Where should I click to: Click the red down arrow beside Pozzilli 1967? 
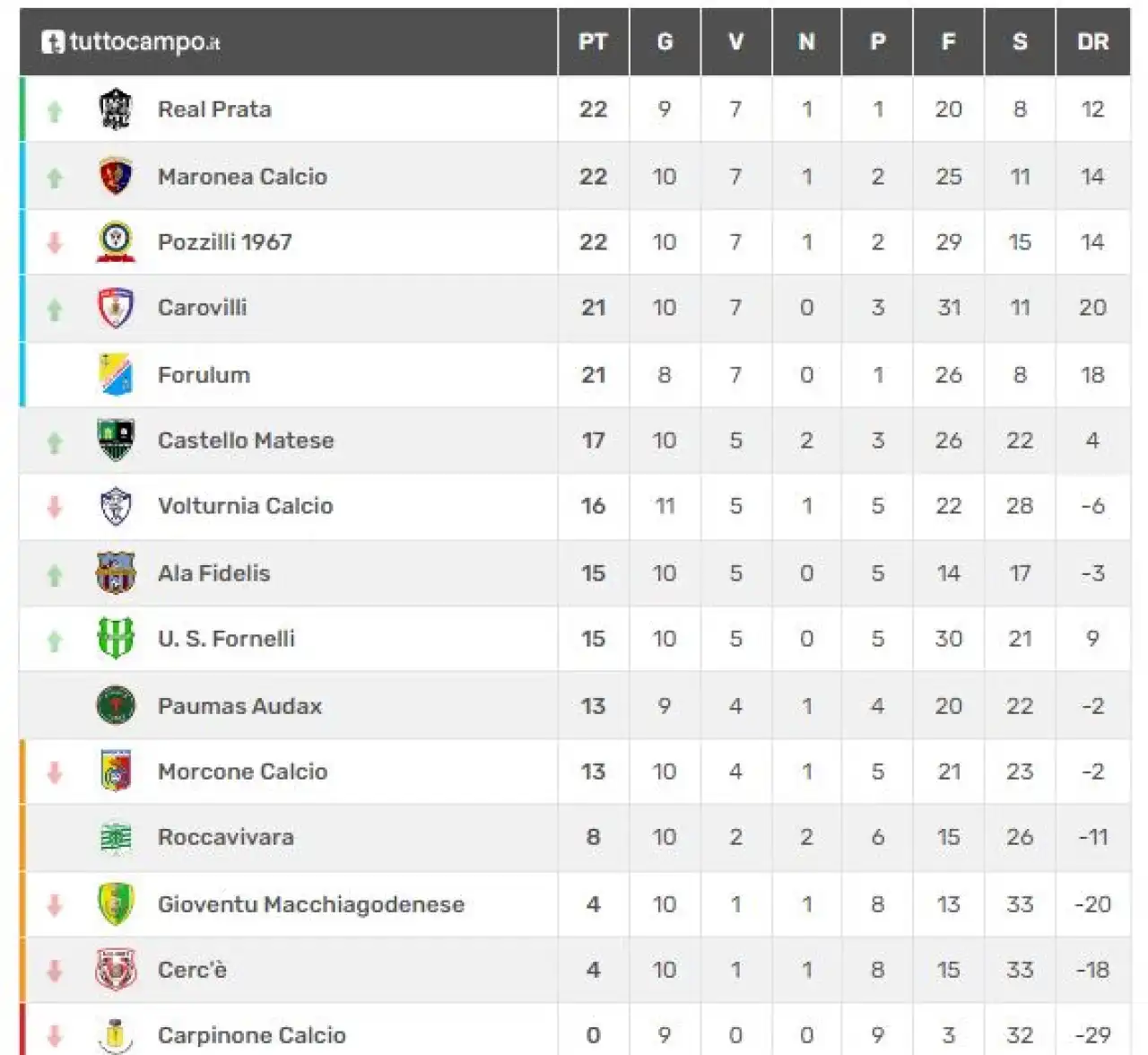55,242
